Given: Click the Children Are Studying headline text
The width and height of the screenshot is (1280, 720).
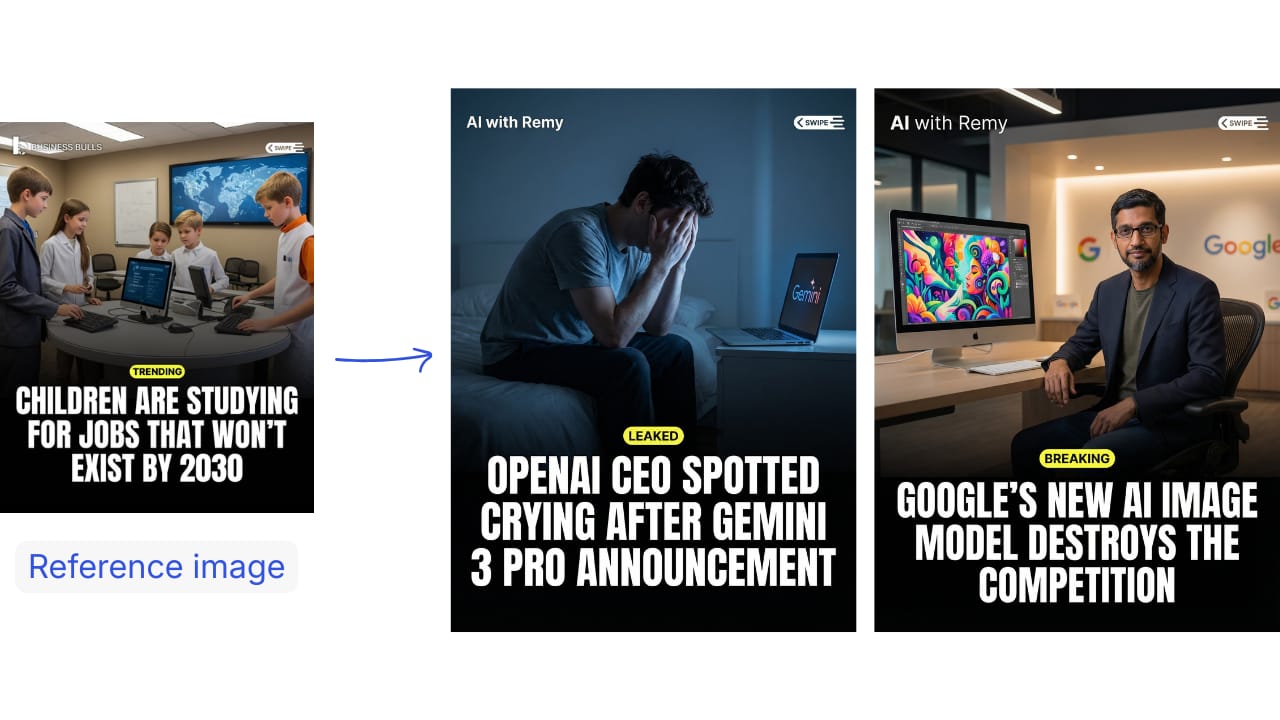Looking at the screenshot, I should (x=157, y=435).
